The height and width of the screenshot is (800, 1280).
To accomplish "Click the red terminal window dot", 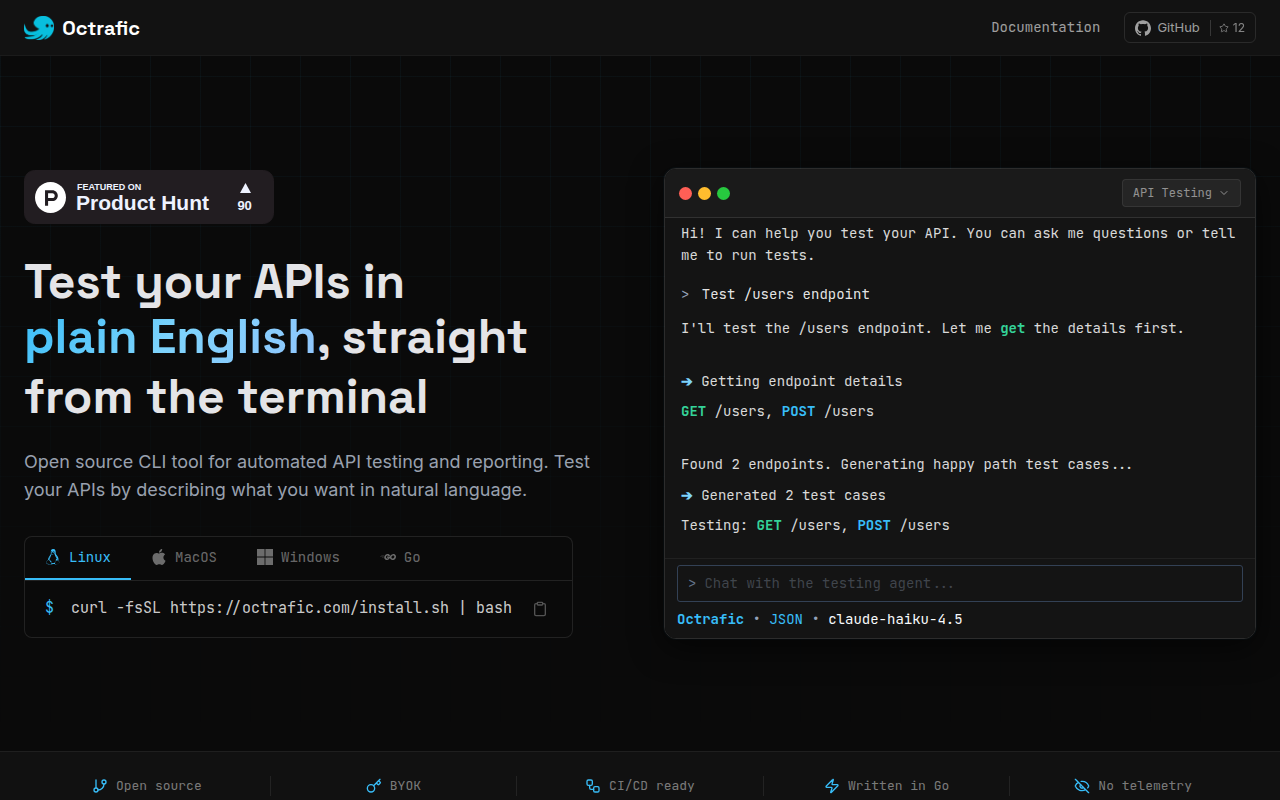I will pos(685,194).
